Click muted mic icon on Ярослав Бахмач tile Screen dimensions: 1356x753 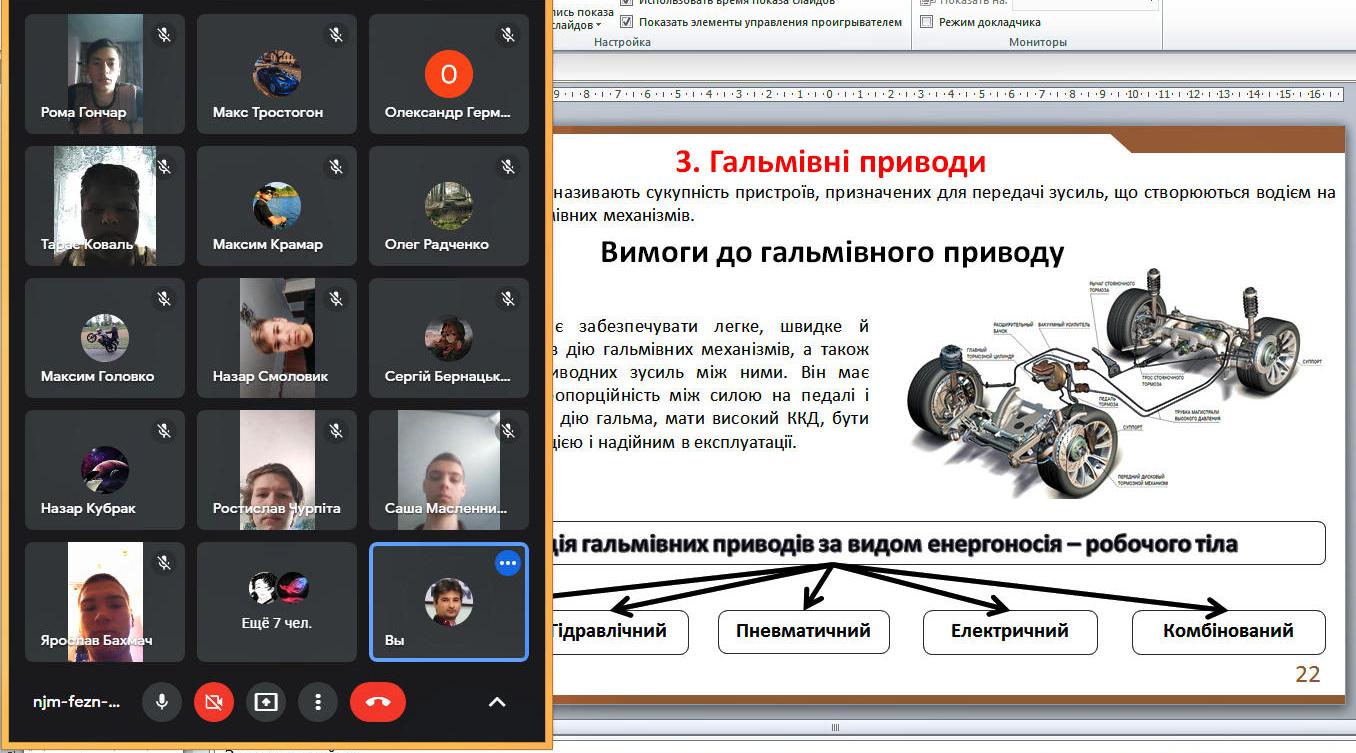pyautogui.click(x=164, y=563)
